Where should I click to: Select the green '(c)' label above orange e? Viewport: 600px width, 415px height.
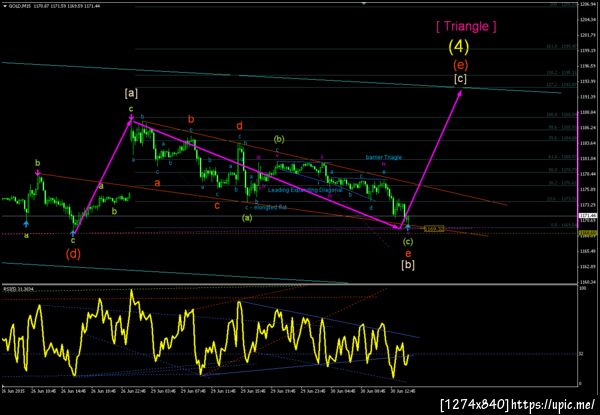[408, 242]
